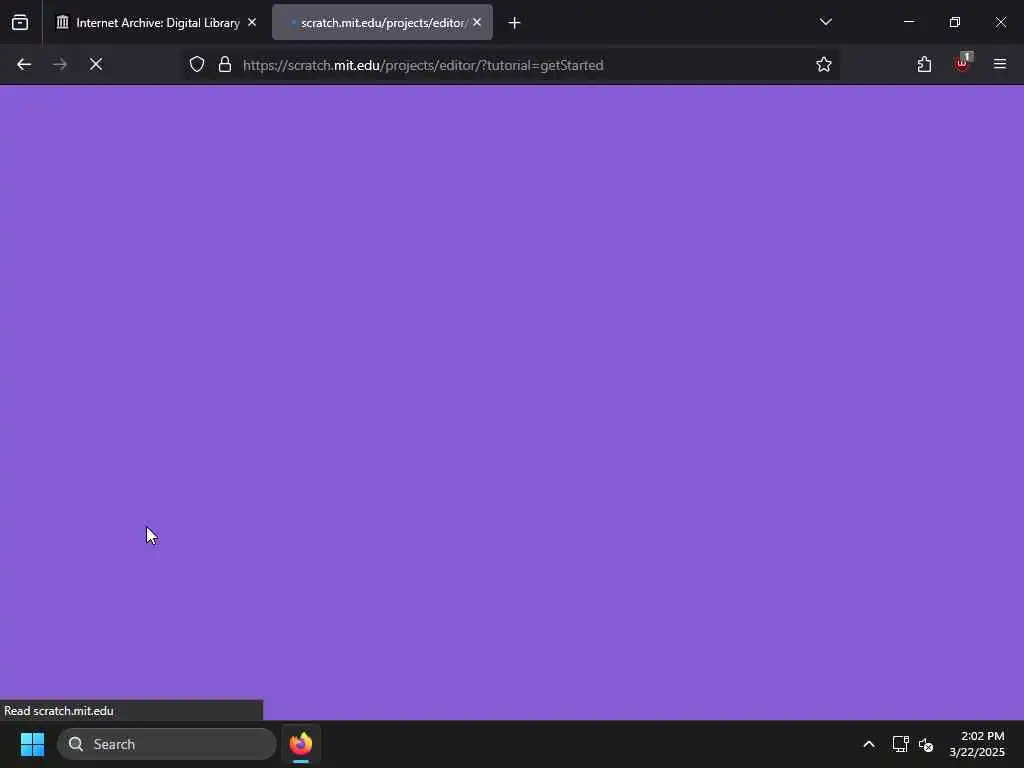View site security padlock info

point(225,65)
